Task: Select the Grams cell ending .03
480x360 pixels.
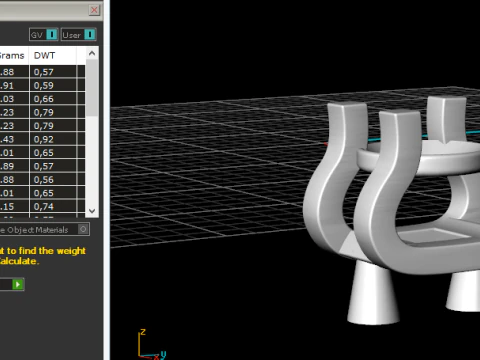Action: click(14, 99)
